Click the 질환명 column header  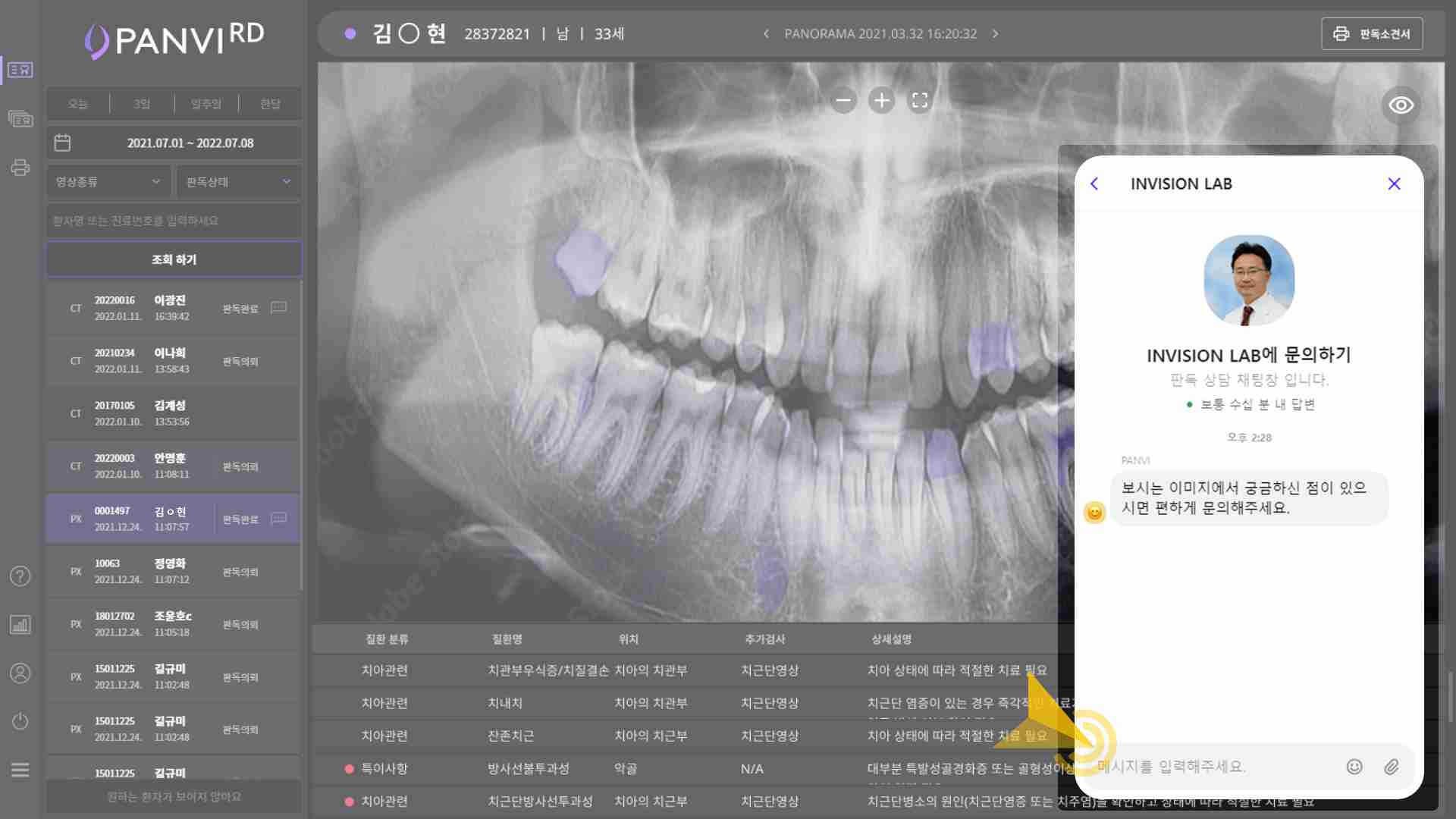pos(507,639)
